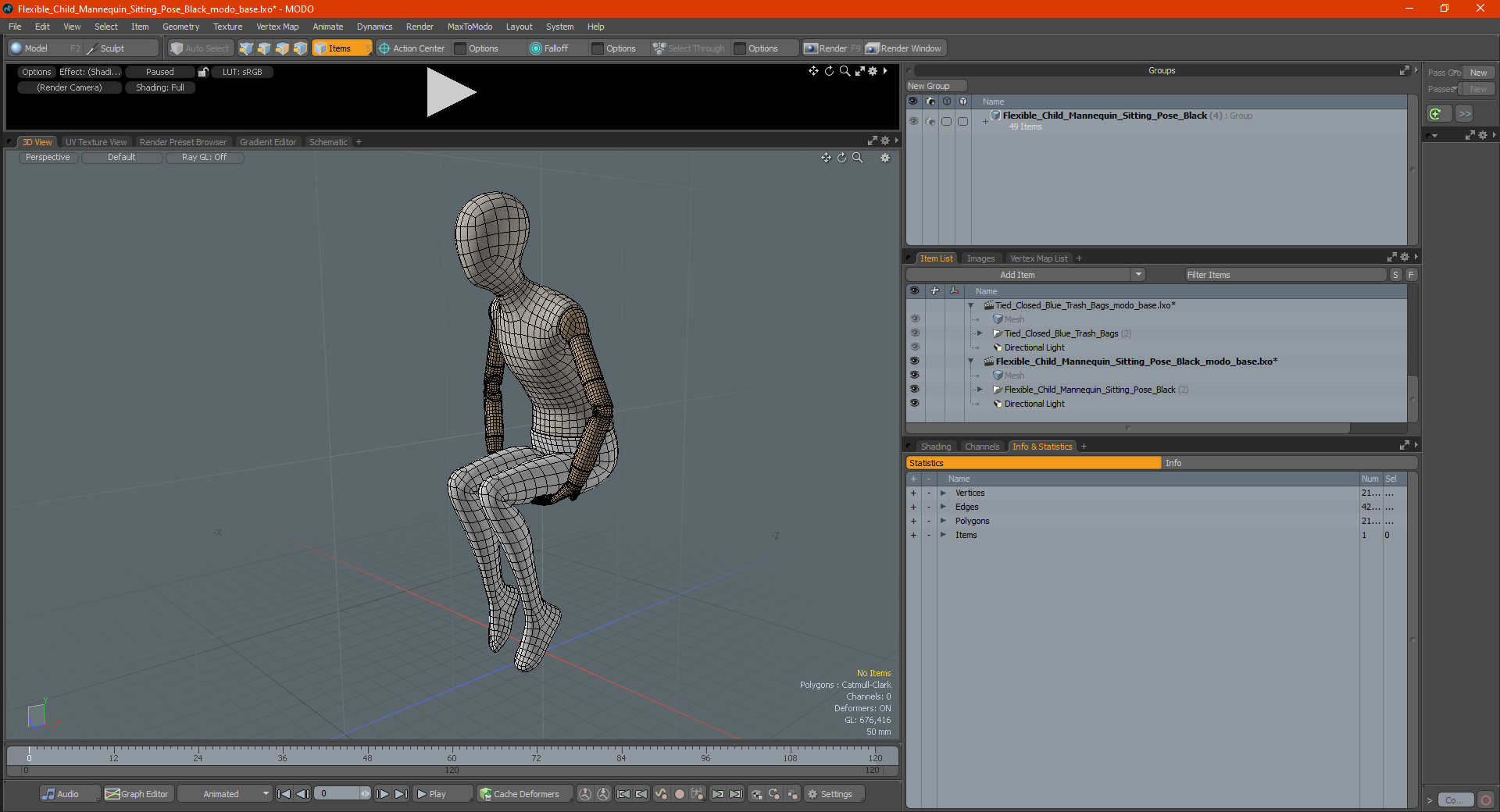
Task: Click the New Group button
Action: [936, 86]
